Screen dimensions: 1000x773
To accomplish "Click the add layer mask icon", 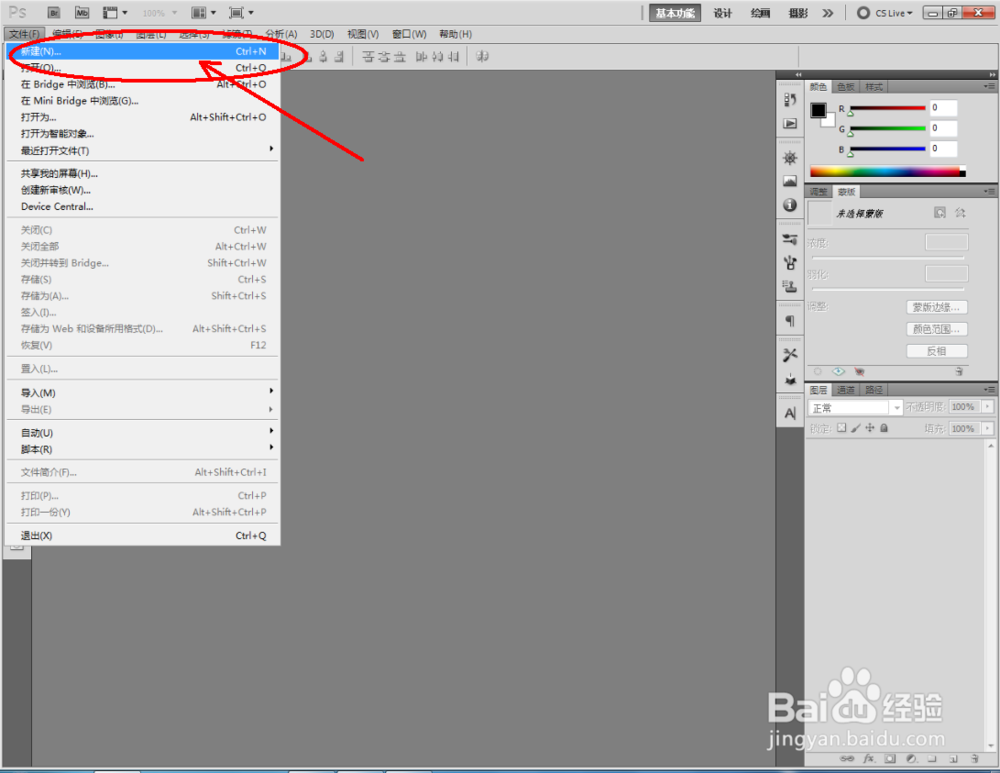I will pyautogui.click(x=890, y=759).
